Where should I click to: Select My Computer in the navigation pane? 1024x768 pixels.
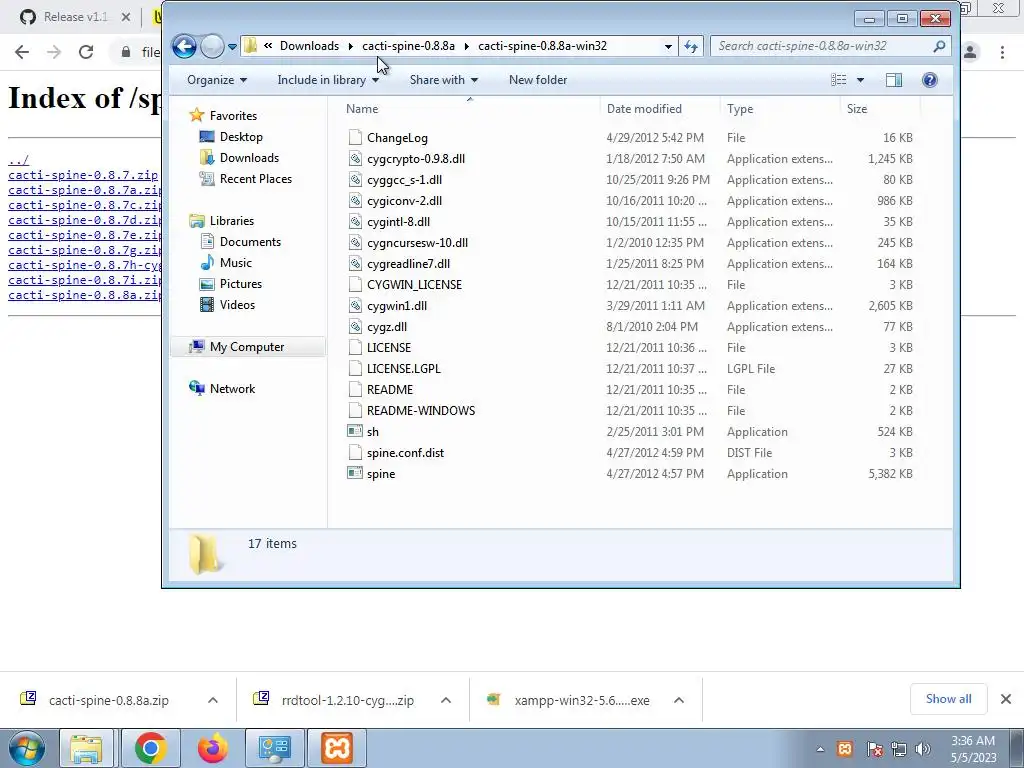(246, 347)
